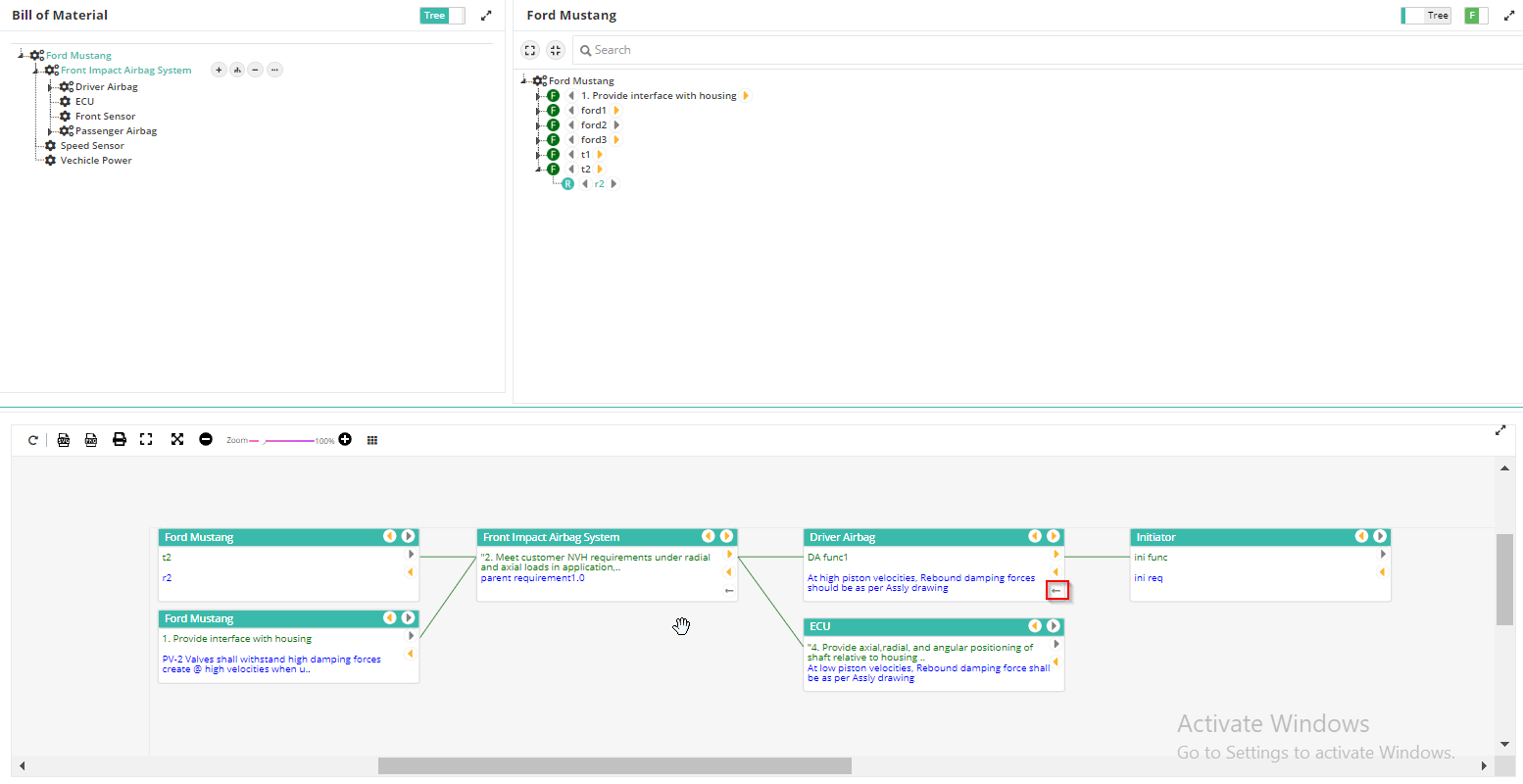Click the fit-to-screen bracket icon in diagram toolbar
Screen dimensions: 1523x784
[146, 440]
